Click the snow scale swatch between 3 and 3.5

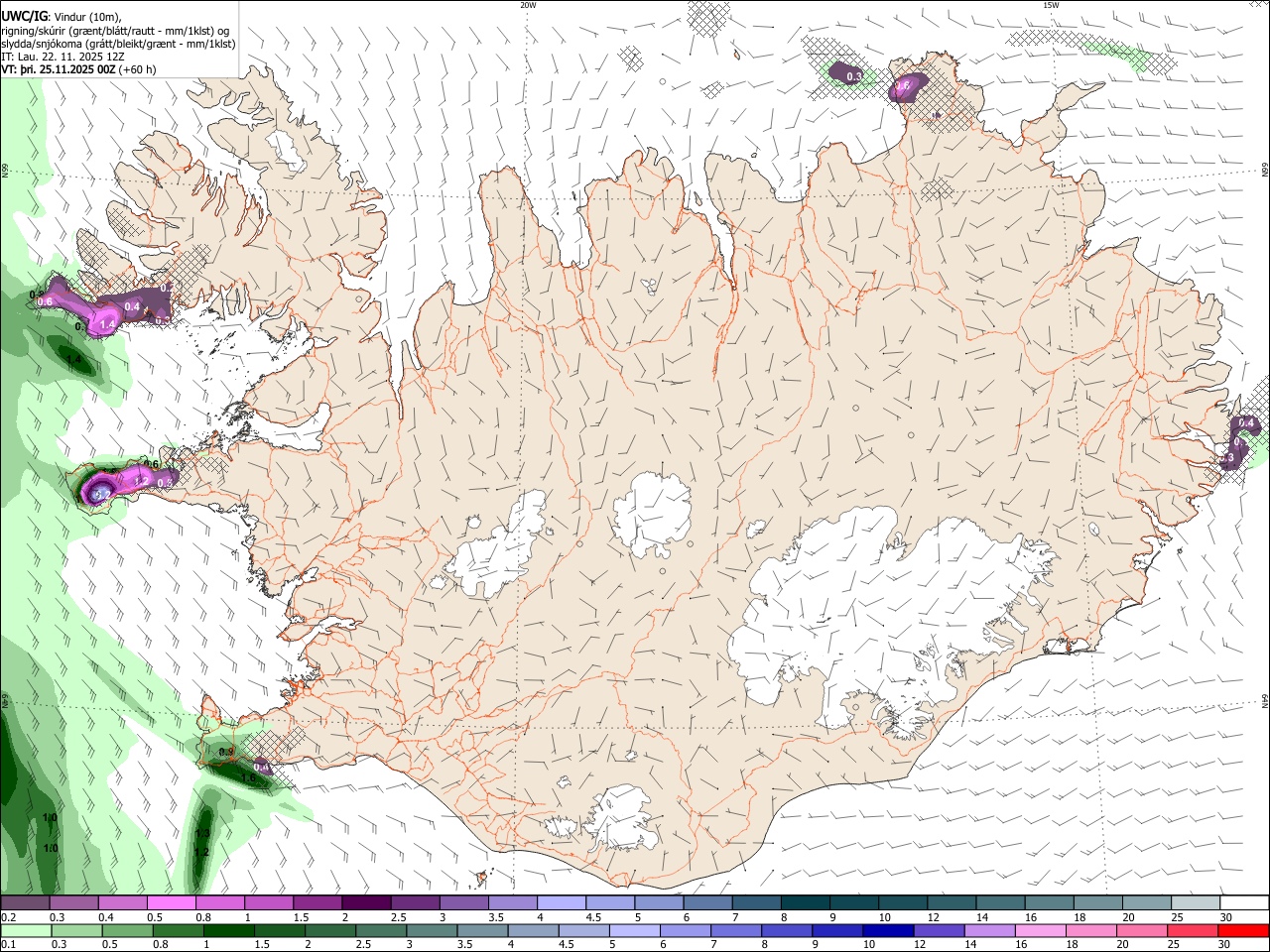point(464,902)
